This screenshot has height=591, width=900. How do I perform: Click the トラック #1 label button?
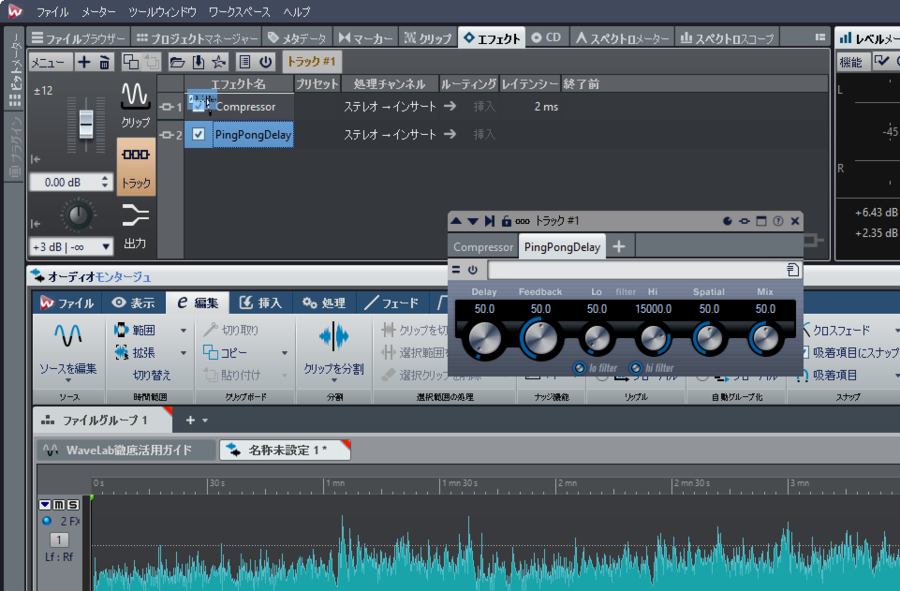[x=311, y=61]
